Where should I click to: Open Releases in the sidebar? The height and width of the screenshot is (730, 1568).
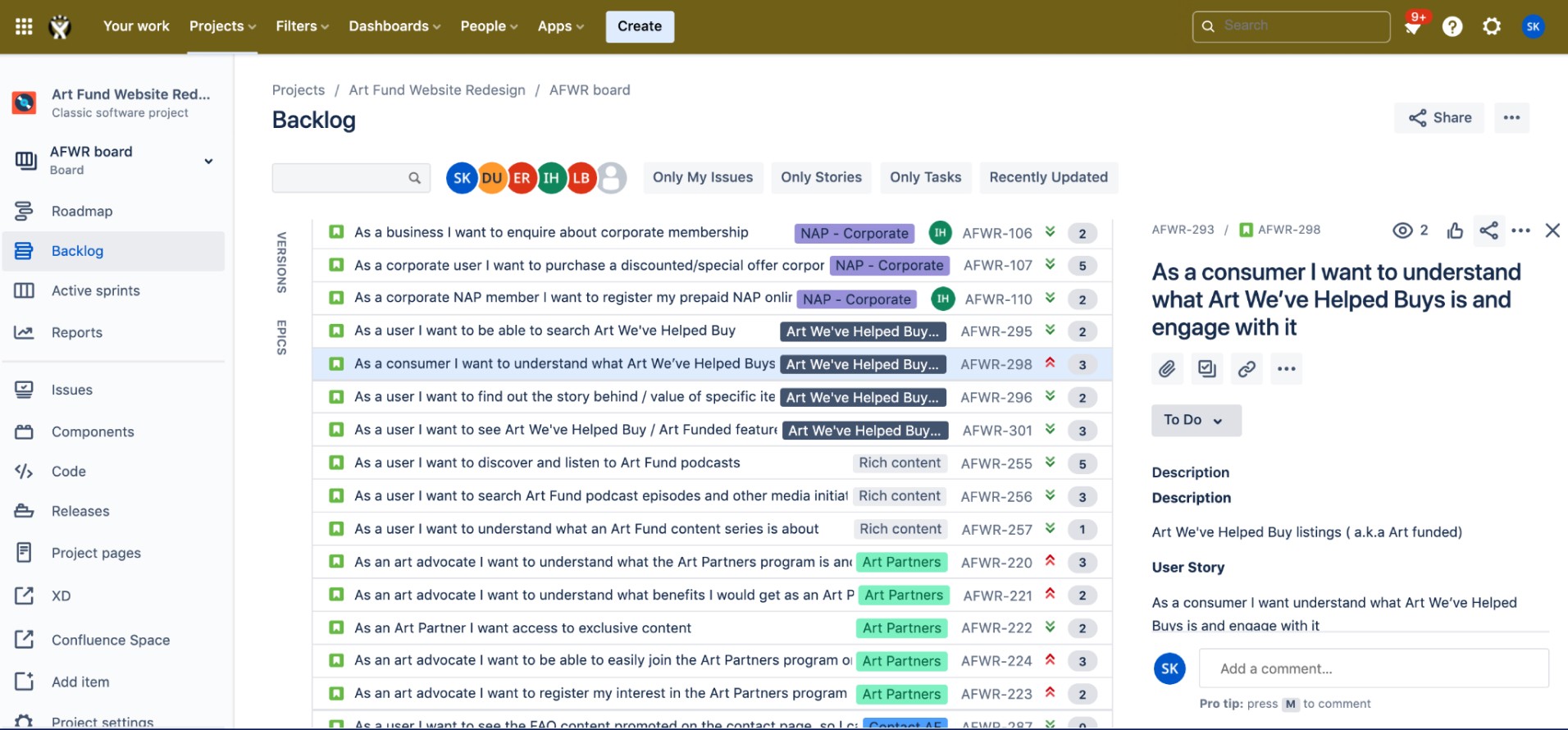[x=113, y=512]
